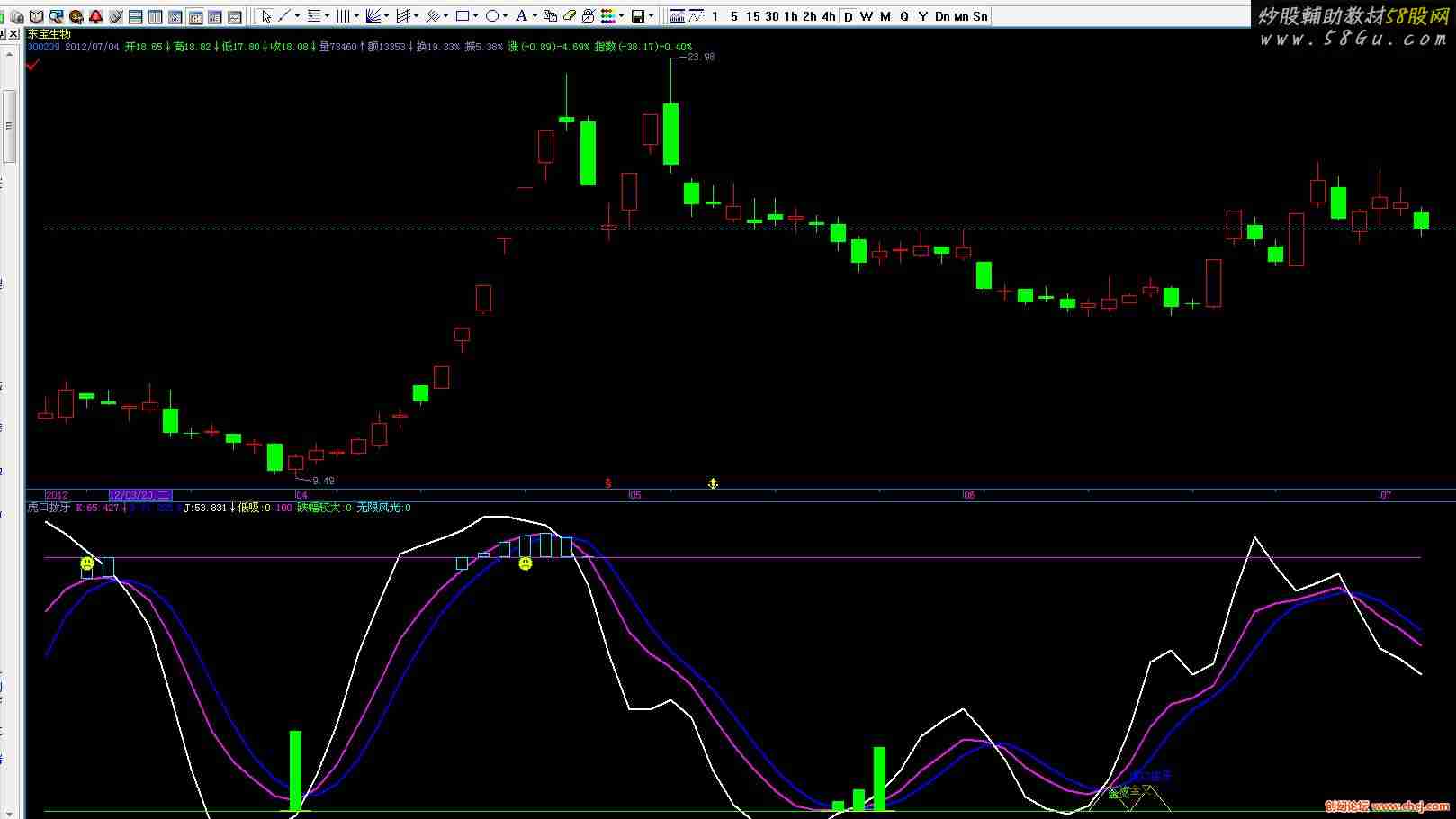Expand the color palette dropdown arrow
Image resolution: width=1456 pixels, height=819 pixels.
click(x=622, y=16)
